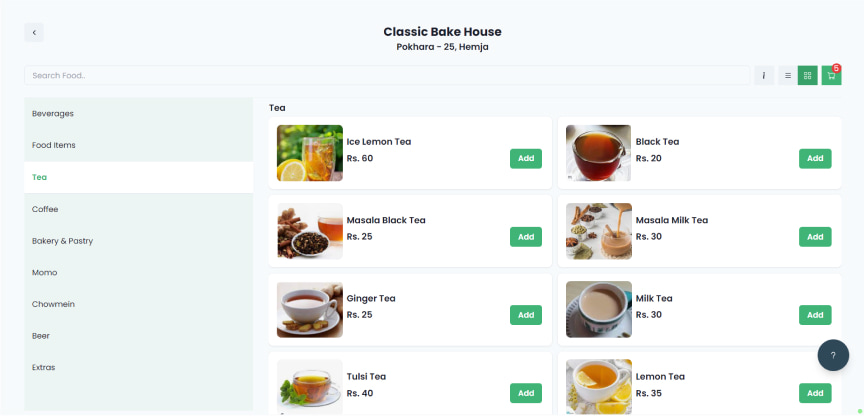This screenshot has width=865, height=416.
Task: Add Ice Lemon Tea to cart
Action: (x=526, y=158)
